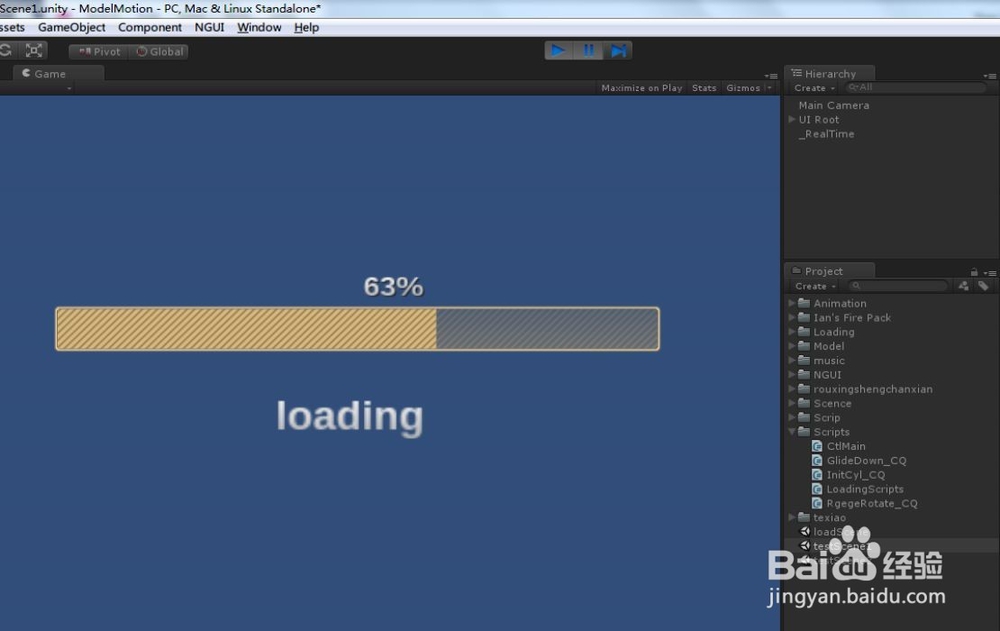Image resolution: width=1000 pixels, height=631 pixels.
Task: Click the Pause button in the toolbar
Action: [589, 49]
